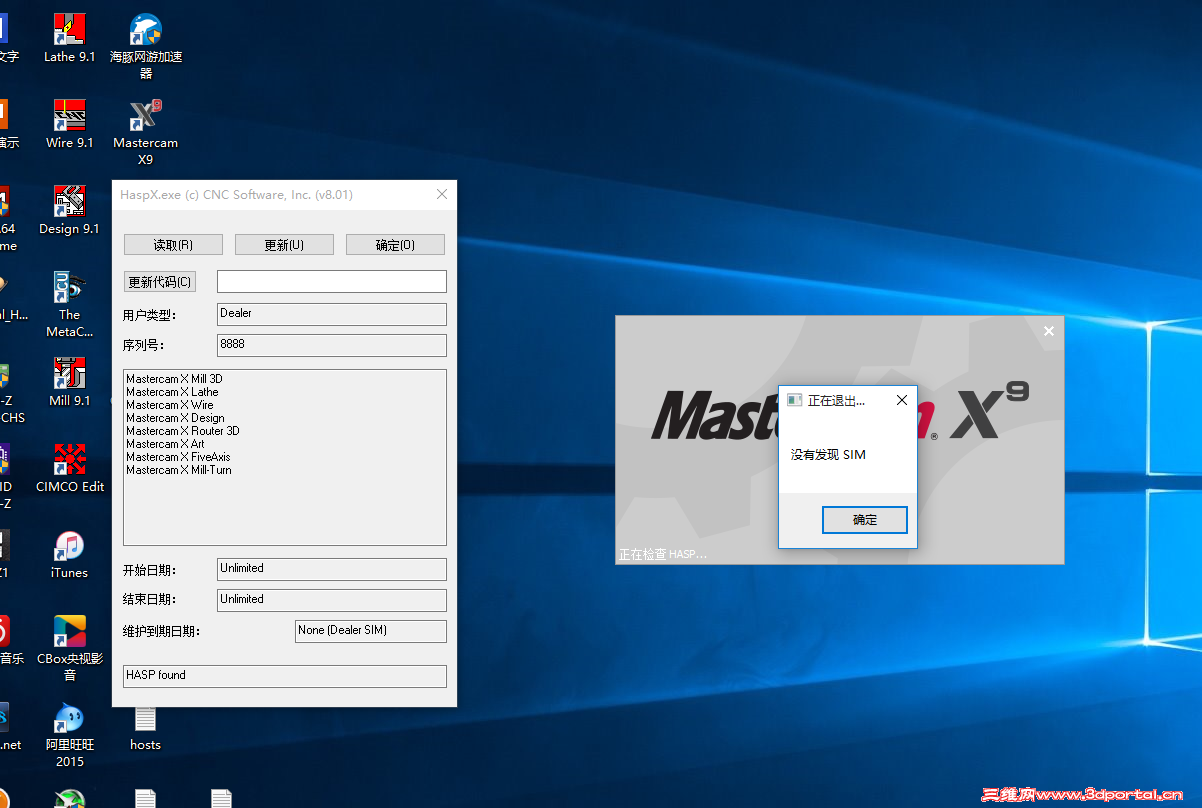Click the 结束日期 Unlimited field
This screenshot has height=808, width=1202.
click(332, 600)
